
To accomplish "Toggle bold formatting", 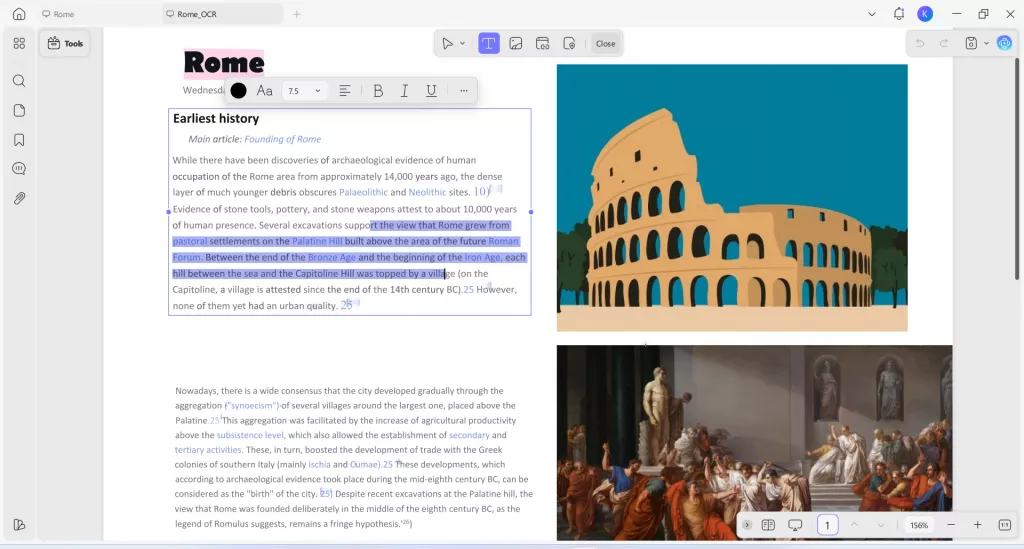I will (x=378, y=90).
